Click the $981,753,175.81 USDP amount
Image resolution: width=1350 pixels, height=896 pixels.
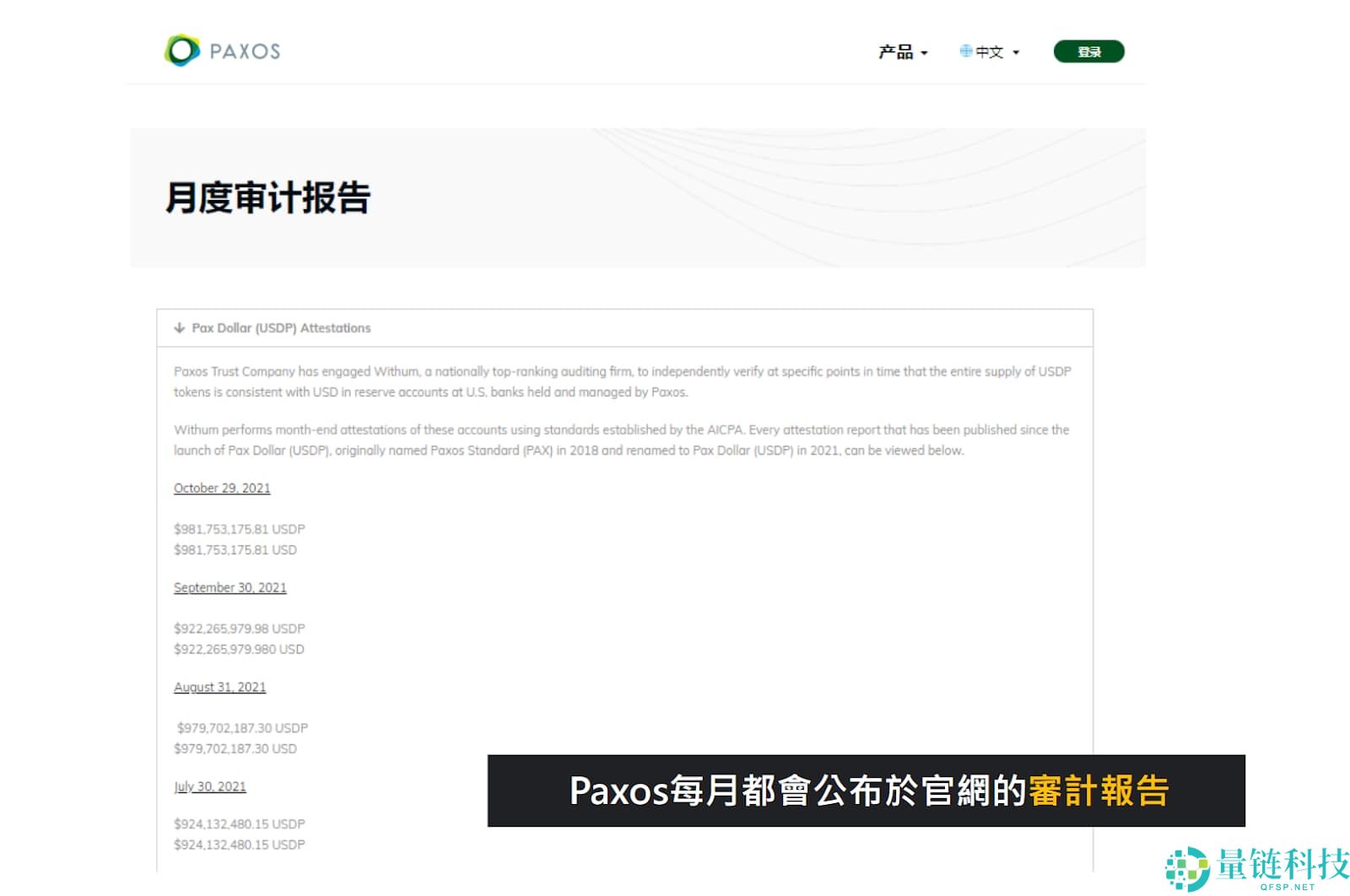[239, 529]
